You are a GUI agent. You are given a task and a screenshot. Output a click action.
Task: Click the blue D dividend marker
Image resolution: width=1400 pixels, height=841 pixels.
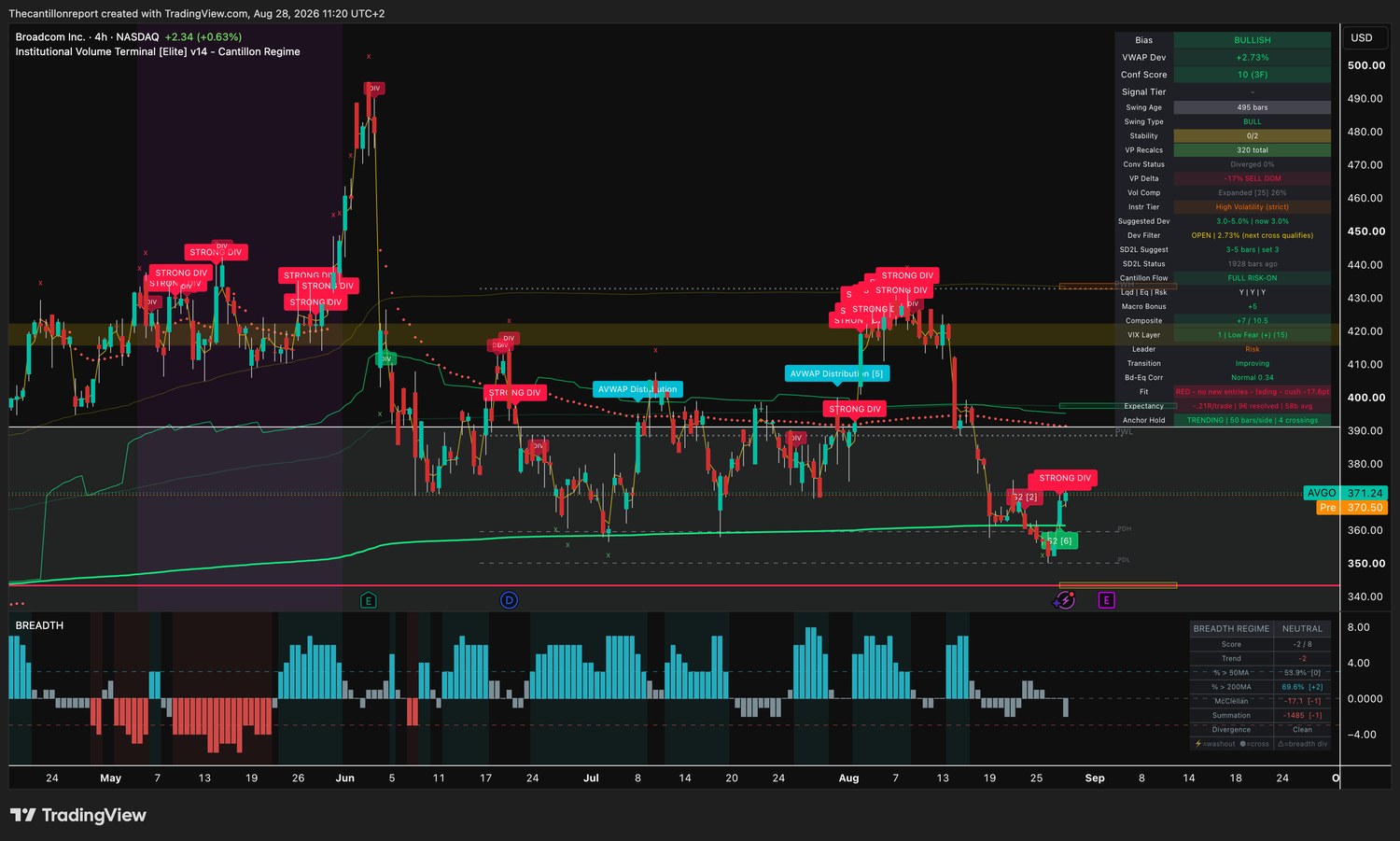click(x=509, y=600)
